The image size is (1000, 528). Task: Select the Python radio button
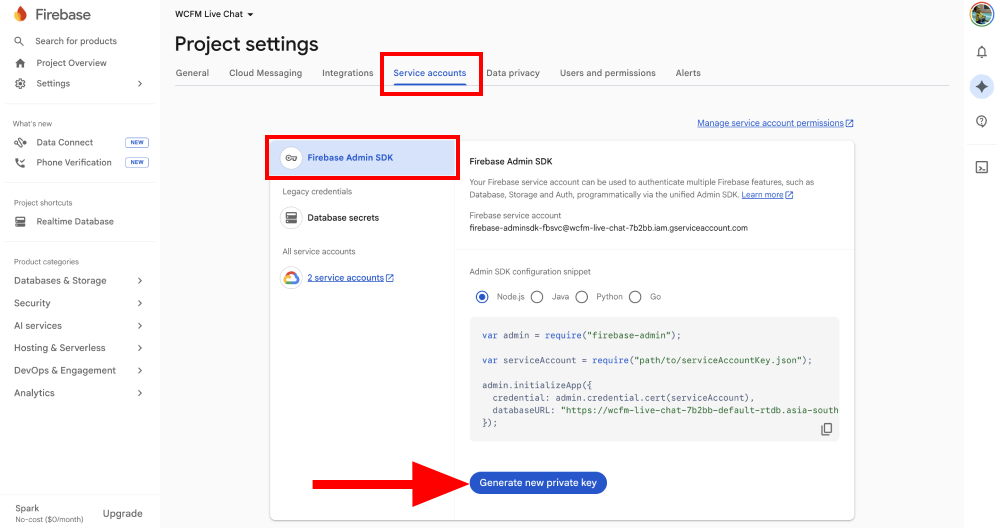pos(582,297)
